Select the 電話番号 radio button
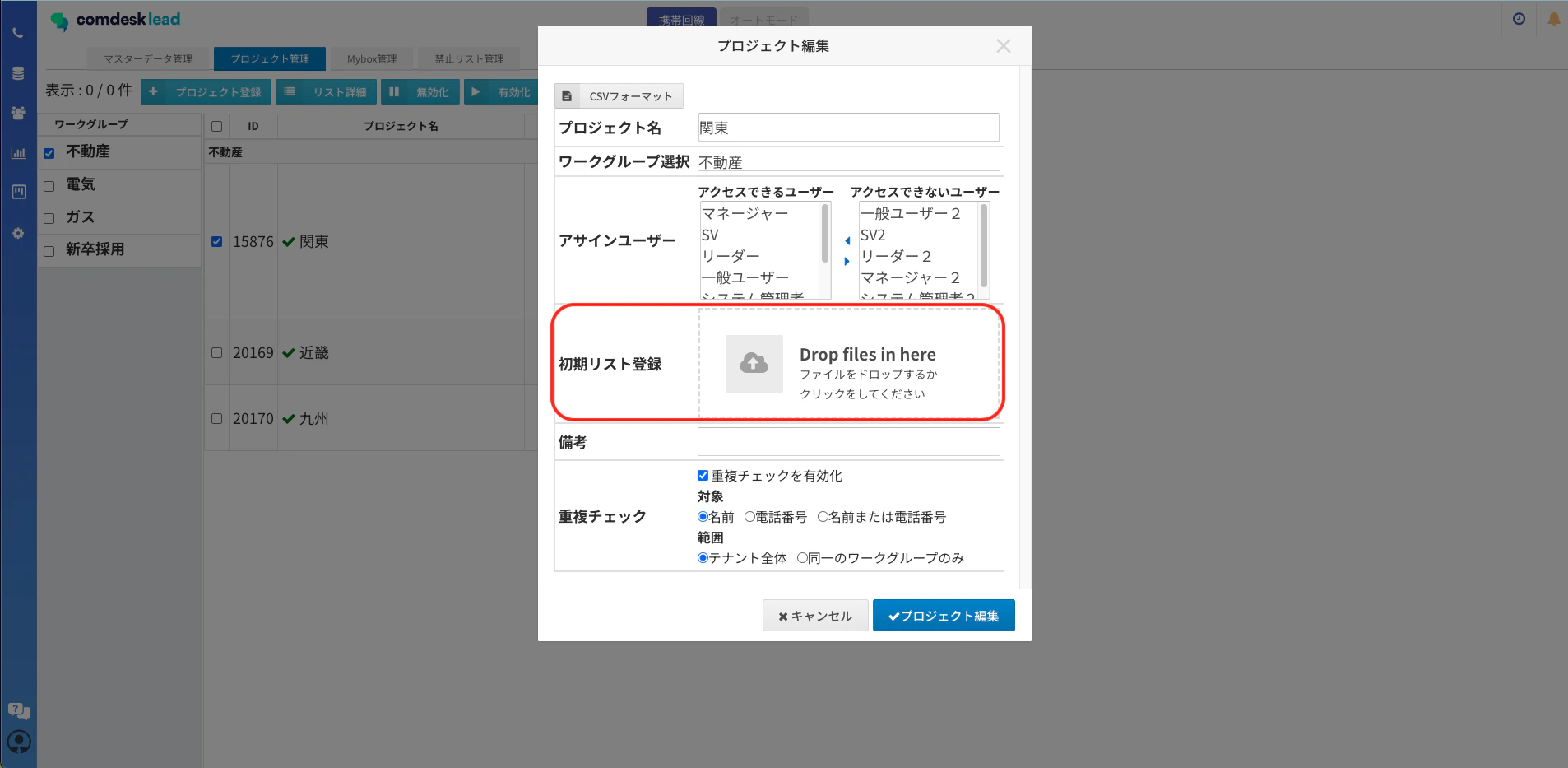Viewport: 1568px width, 768px height. point(749,517)
